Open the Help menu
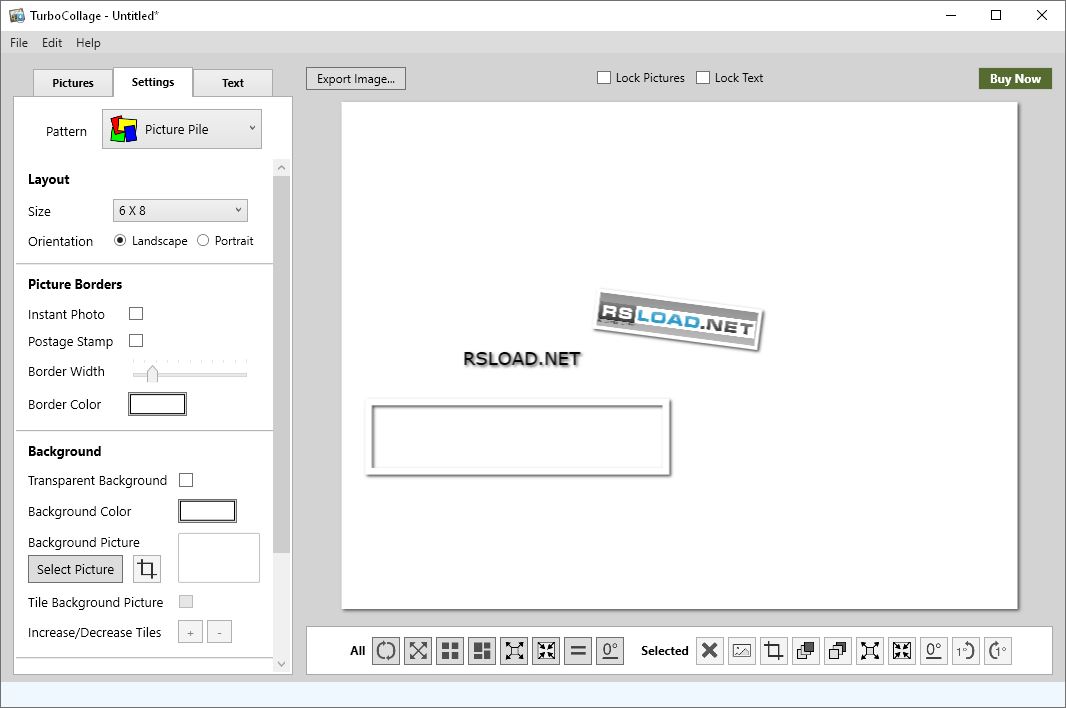This screenshot has height=708, width=1066. point(88,43)
